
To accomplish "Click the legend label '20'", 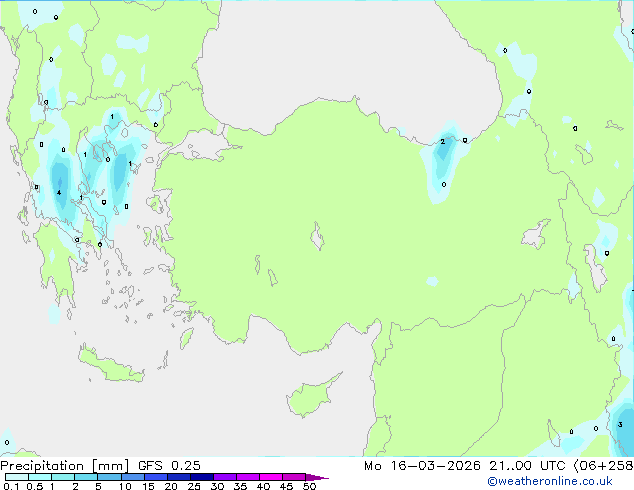I will pyautogui.click(x=171, y=486).
